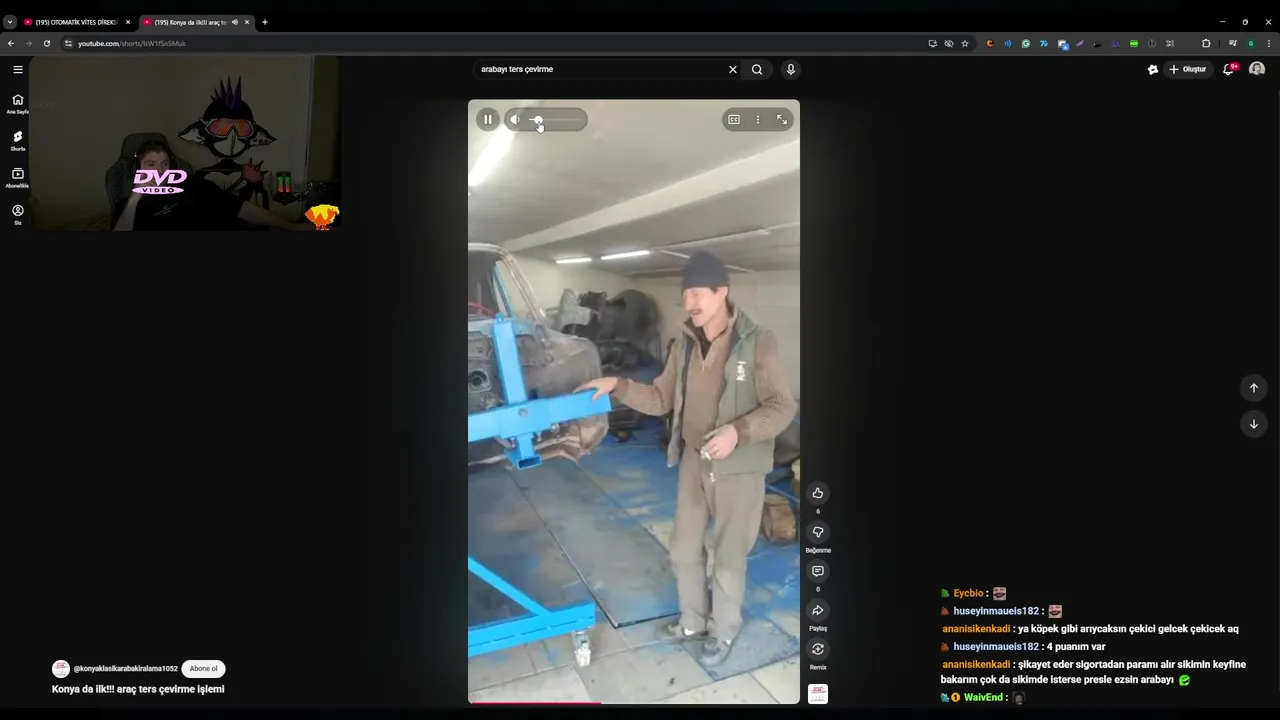Open the YouTube hamburger guide menu
Screen dimensions: 1280x720
click(x=18, y=69)
